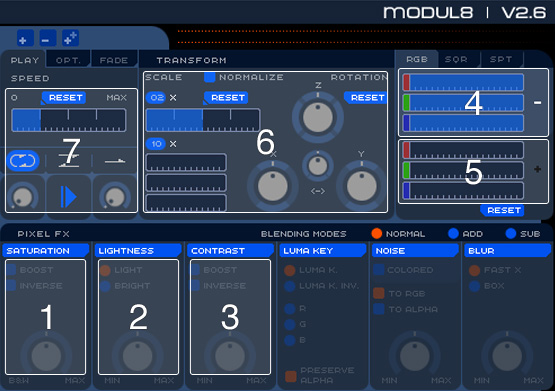The height and width of the screenshot is (392, 555).
Task: Toggle the G channel for luma key
Action: pos(290,324)
